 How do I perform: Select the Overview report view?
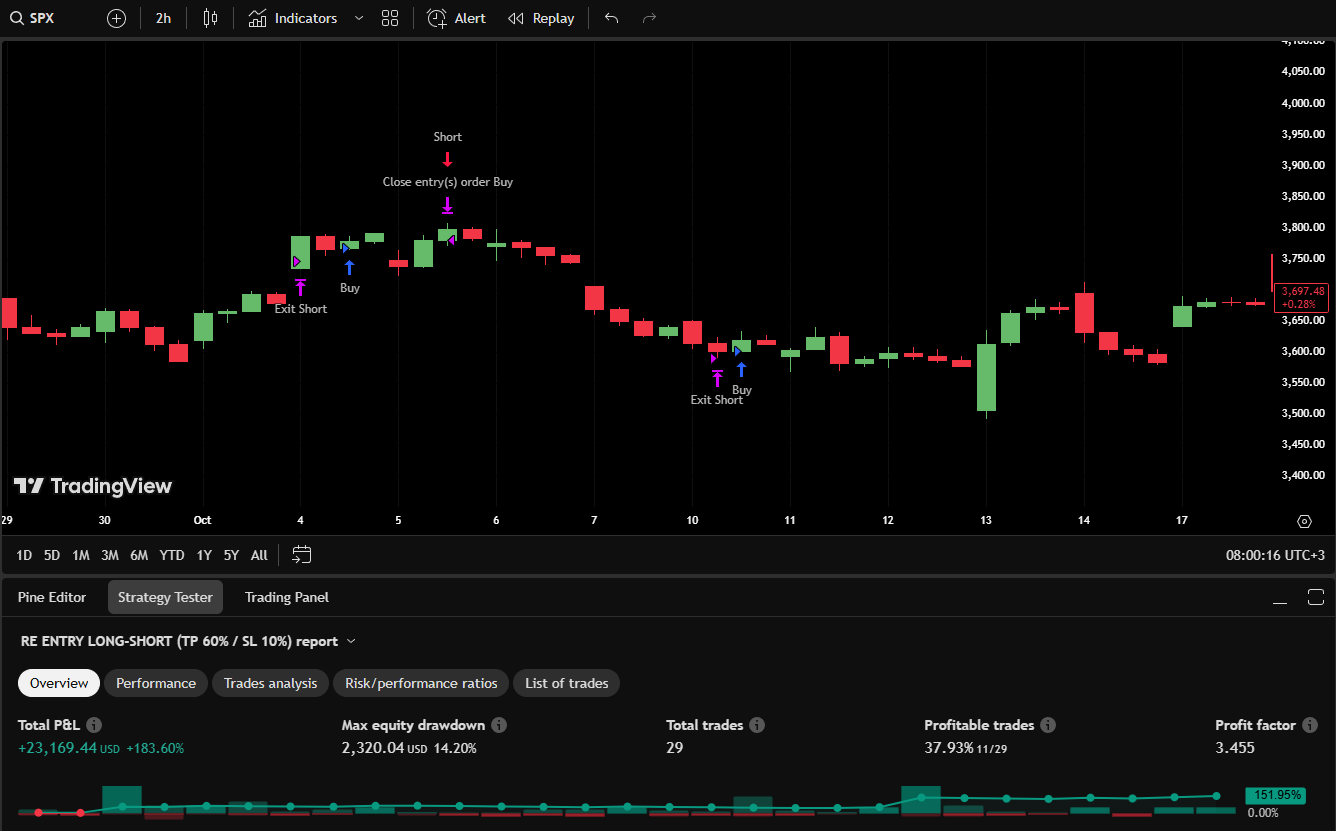coord(59,683)
